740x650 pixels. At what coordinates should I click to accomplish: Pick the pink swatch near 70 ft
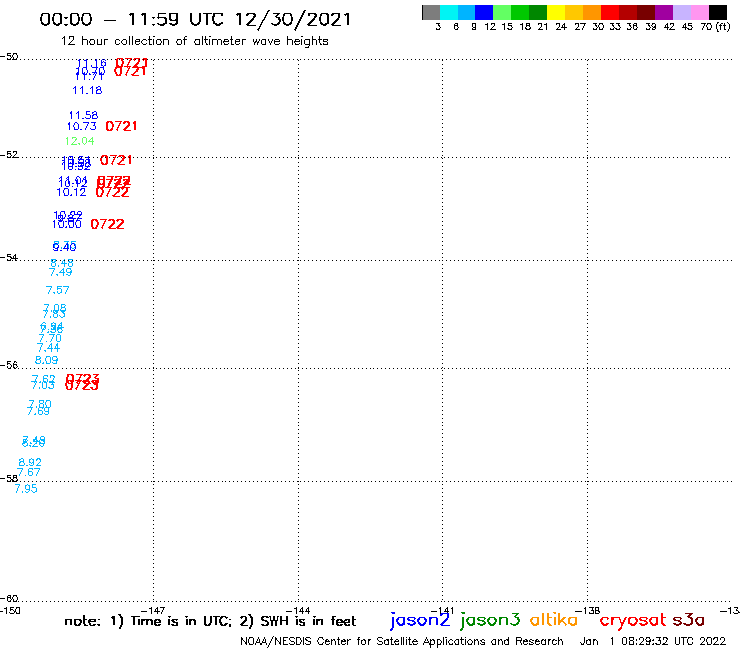[x=699, y=13]
